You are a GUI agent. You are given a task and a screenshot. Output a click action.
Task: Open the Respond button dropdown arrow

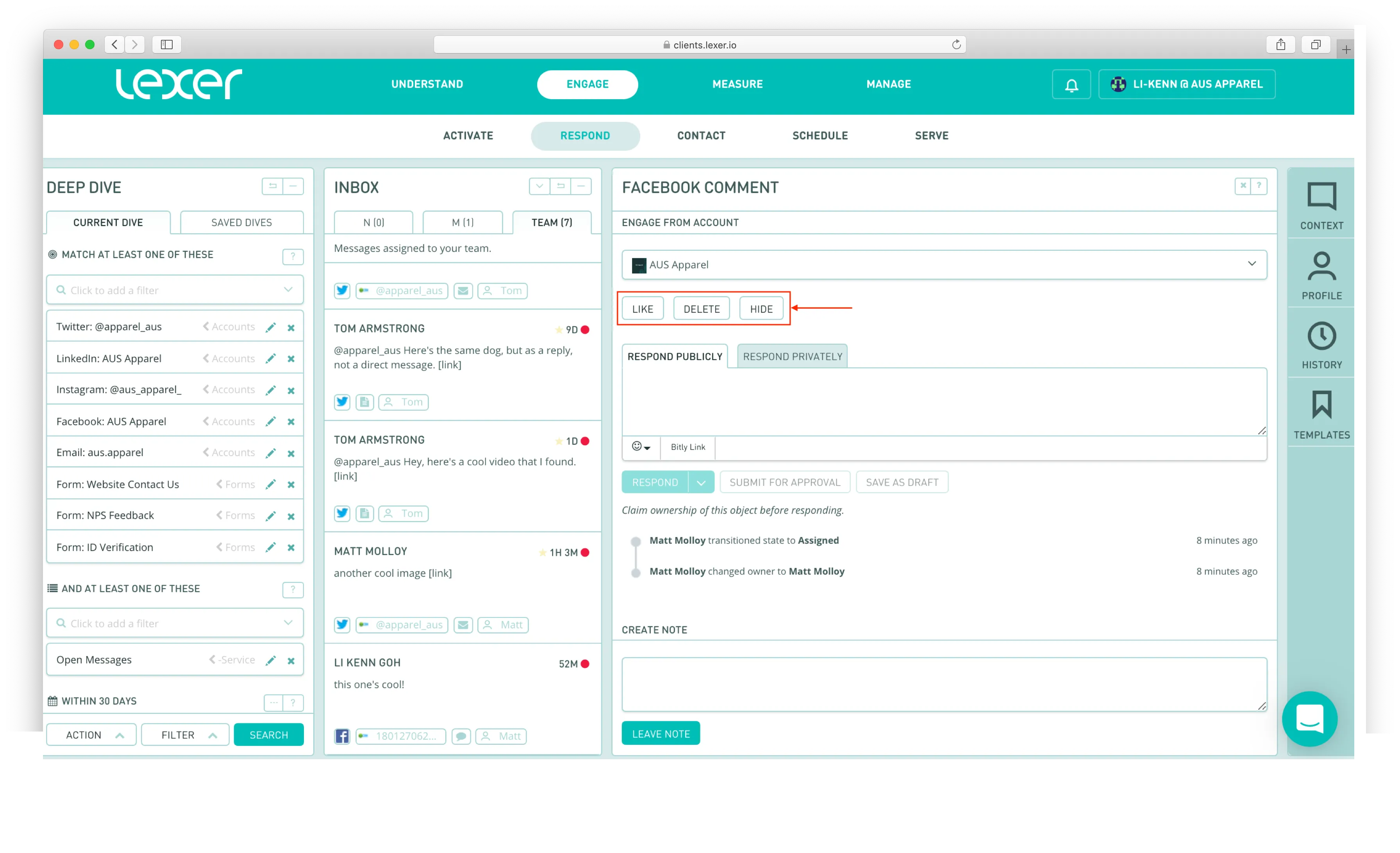tap(700, 482)
